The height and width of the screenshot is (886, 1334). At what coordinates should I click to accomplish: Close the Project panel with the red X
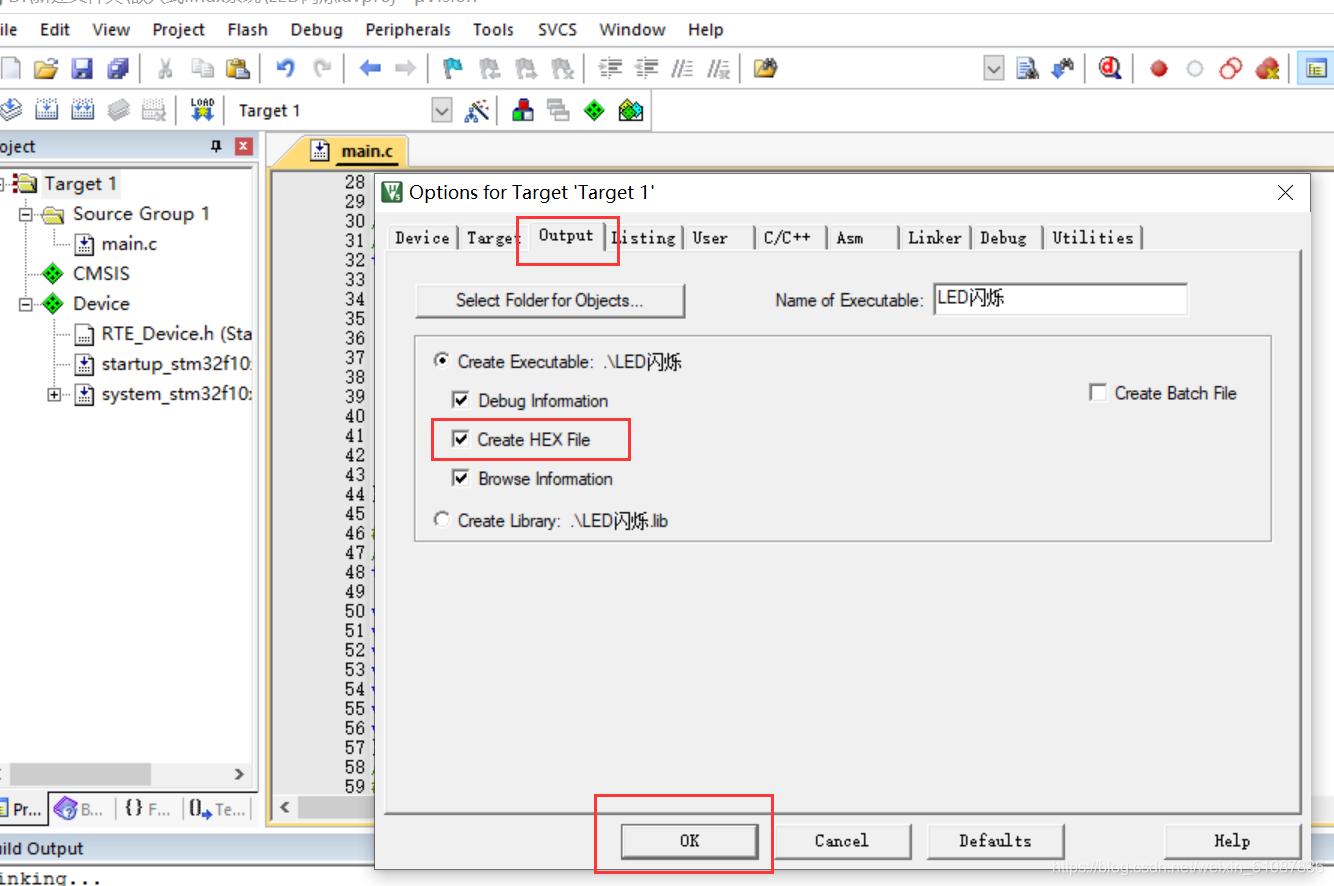(x=243, y=147)
